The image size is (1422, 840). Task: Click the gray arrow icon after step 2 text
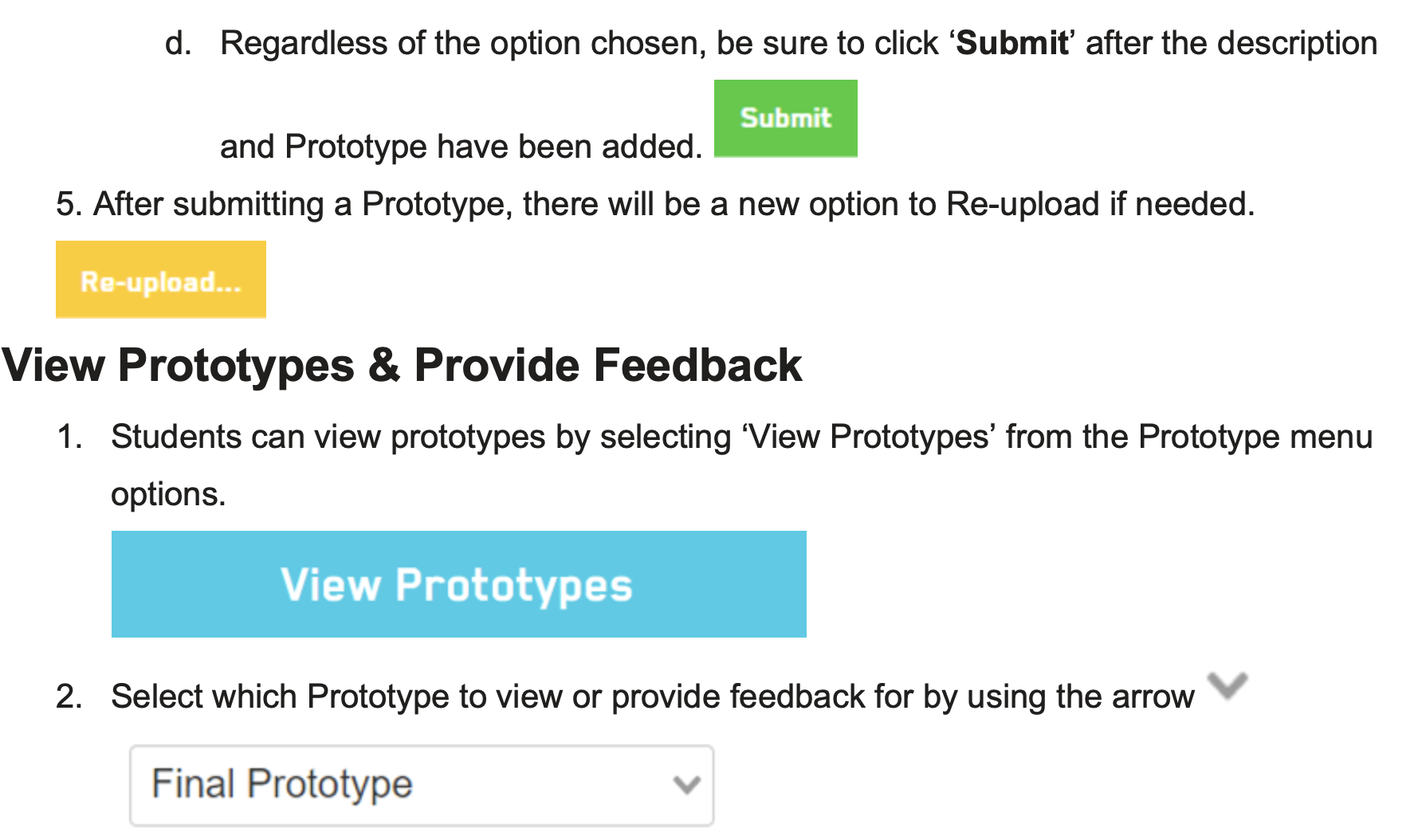(1227, 685)
